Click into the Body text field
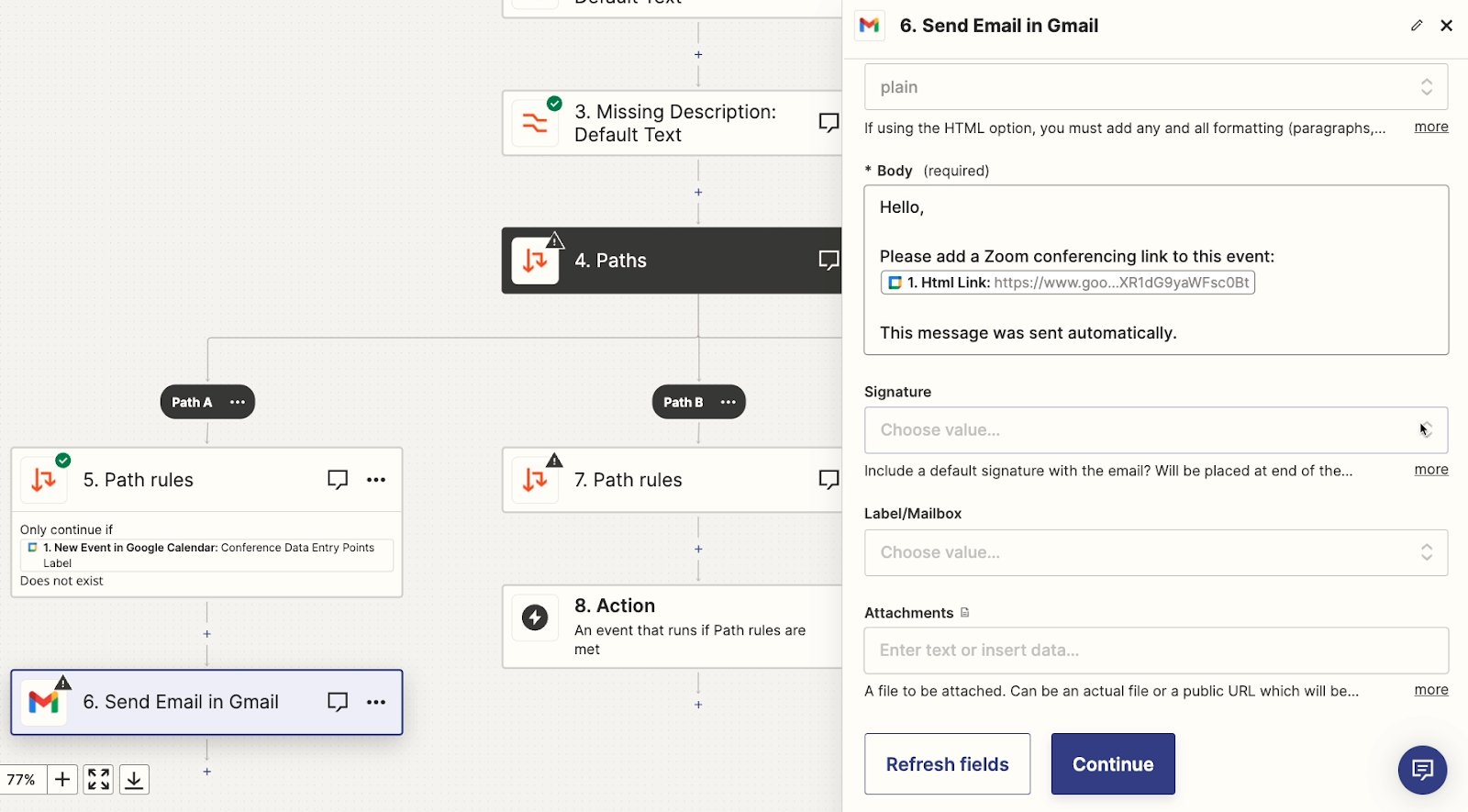This screenshot has height=812, width=1468. tap(1156, 270)
